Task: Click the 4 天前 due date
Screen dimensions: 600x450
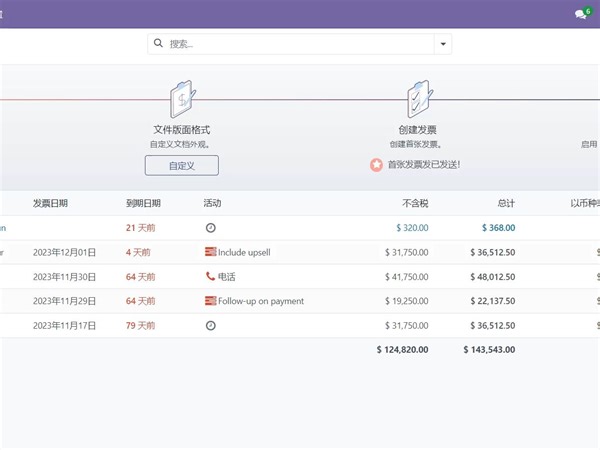Action: 138,253
